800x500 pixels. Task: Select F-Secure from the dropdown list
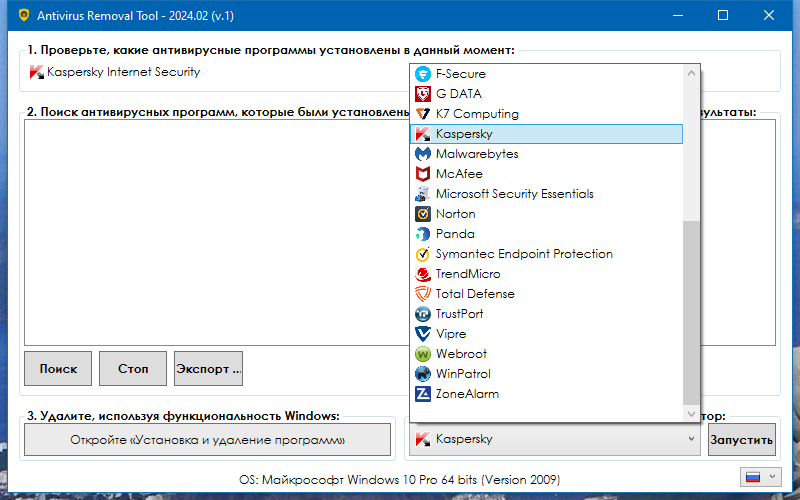point(546,74)
